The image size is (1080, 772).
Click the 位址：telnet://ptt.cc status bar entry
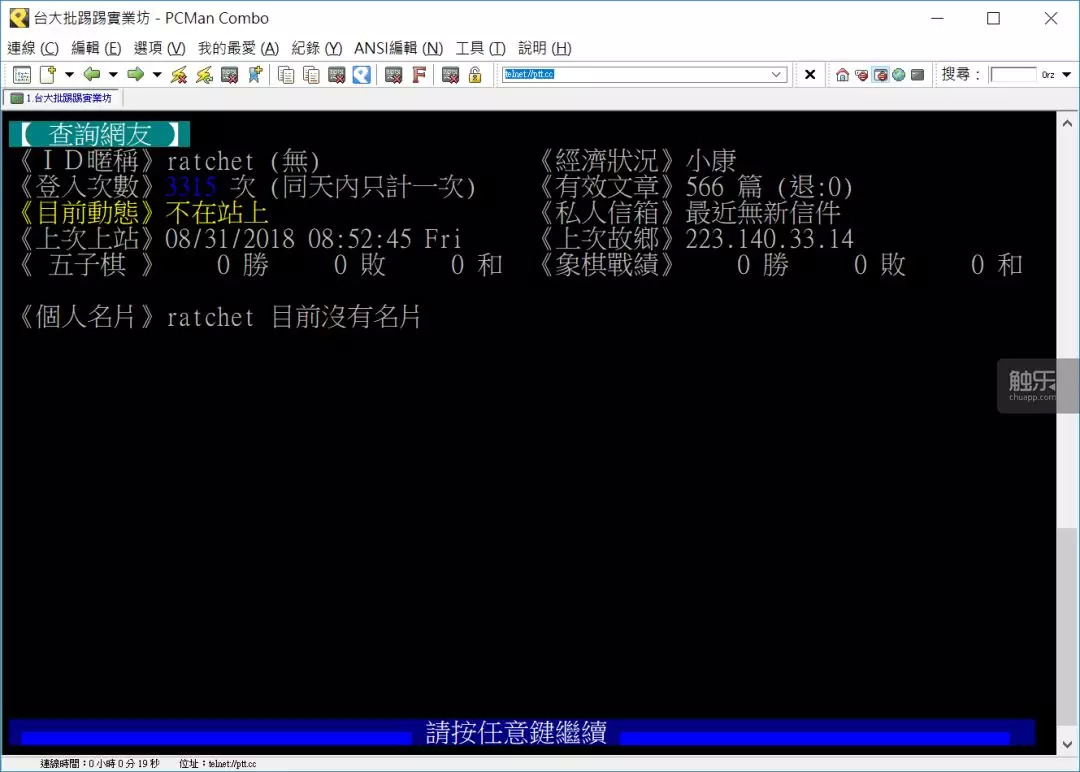pos(218,764)
